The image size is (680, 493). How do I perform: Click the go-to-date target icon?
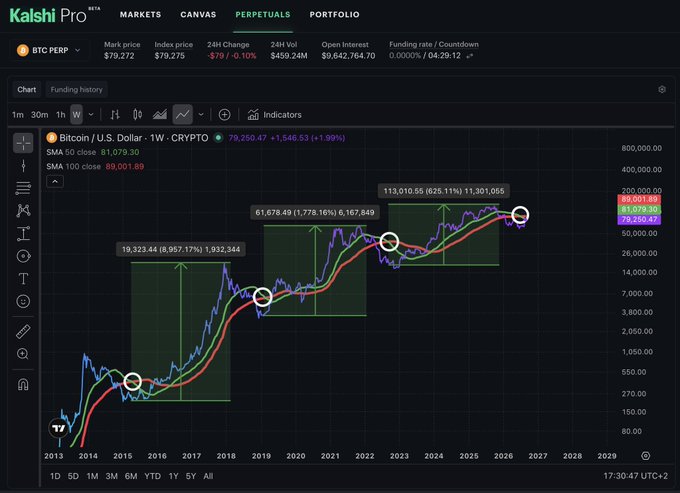point(645,456)
